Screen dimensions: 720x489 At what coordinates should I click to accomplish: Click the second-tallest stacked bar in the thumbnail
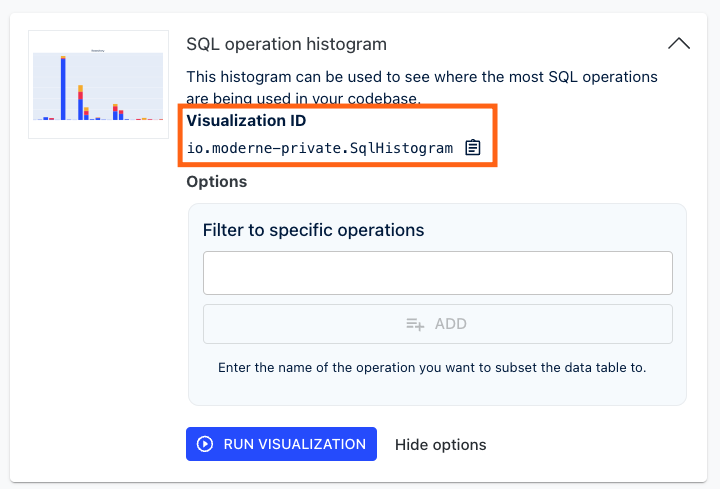click(80, 102)
